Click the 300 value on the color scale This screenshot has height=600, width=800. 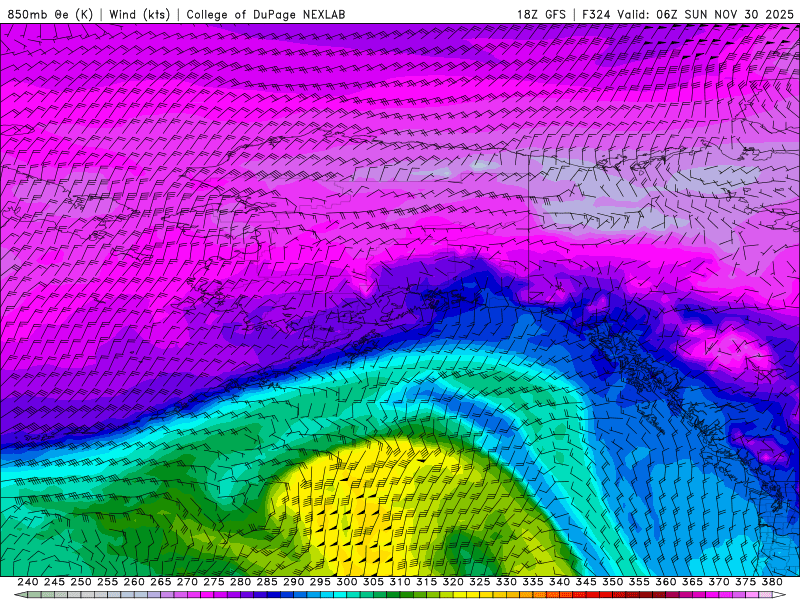tap(346, 582)
